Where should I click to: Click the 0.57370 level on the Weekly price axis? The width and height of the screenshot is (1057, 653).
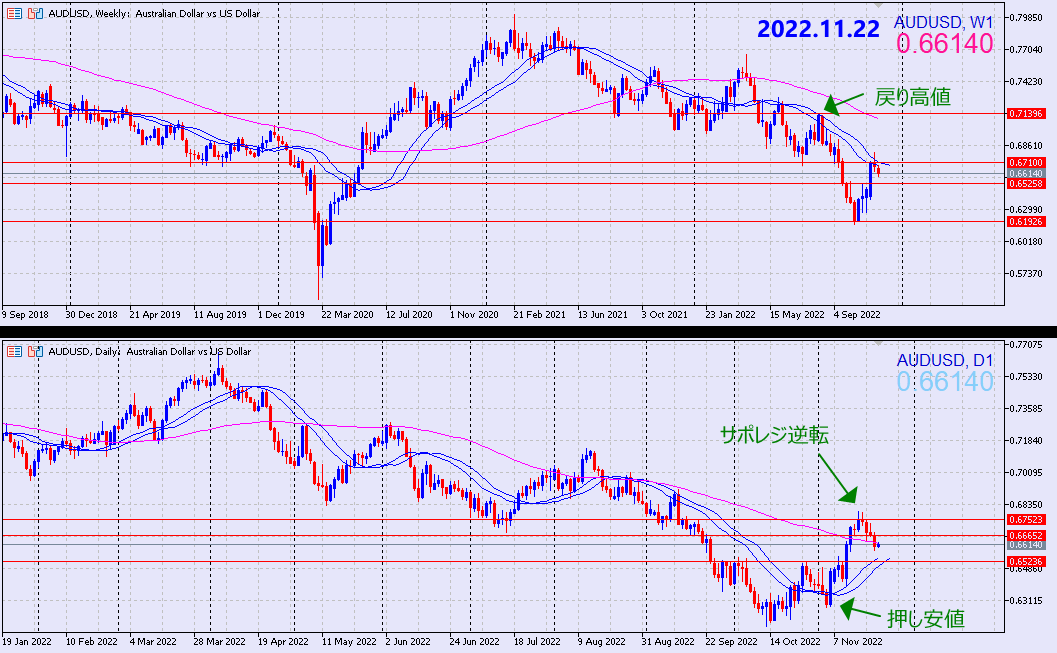click(1025, 273)
